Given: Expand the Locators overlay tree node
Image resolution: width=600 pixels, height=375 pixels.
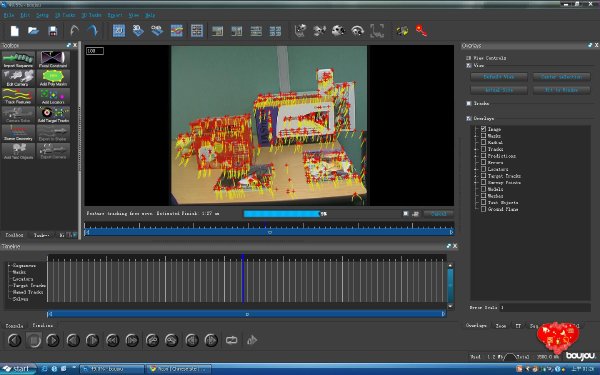Looking at the screenshot, I should (x=476, y=169).
